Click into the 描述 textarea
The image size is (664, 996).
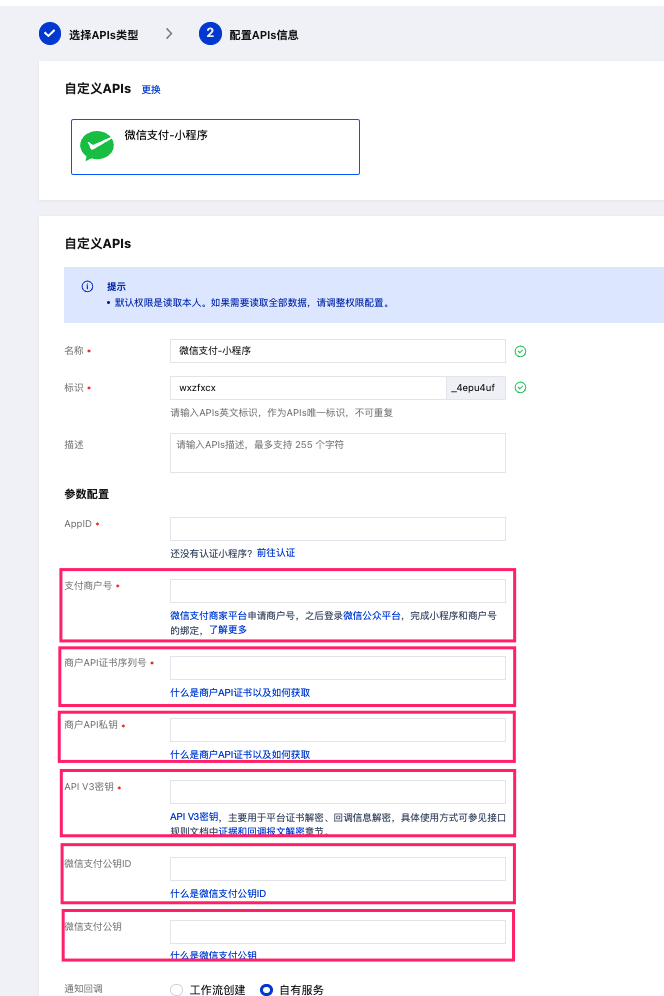pos(337,453)
